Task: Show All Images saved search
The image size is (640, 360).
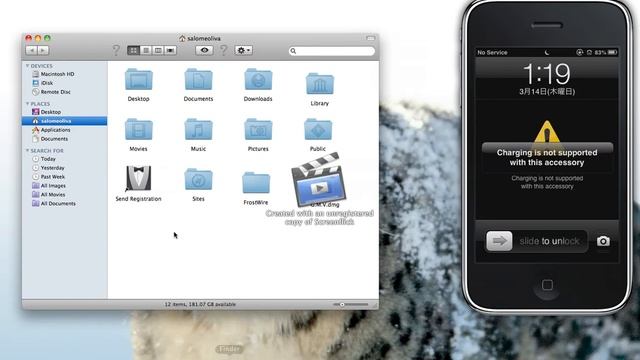Action: coord(49,186)
